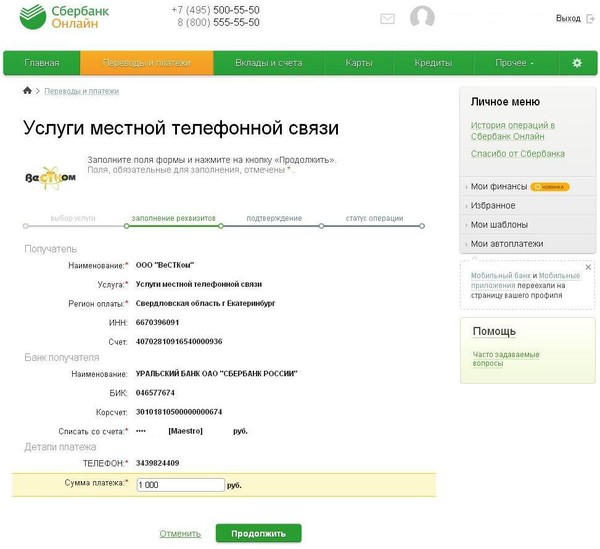Expand Избранное section
Screen dimensions: 600x549
493,205
